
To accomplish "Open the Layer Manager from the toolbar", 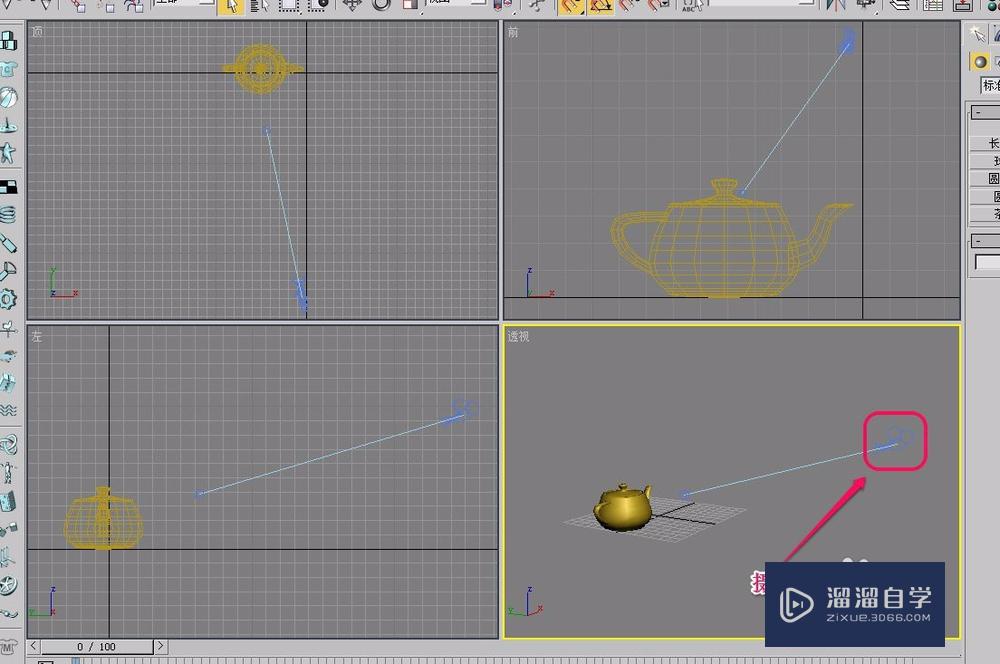I will coord(900,6).
